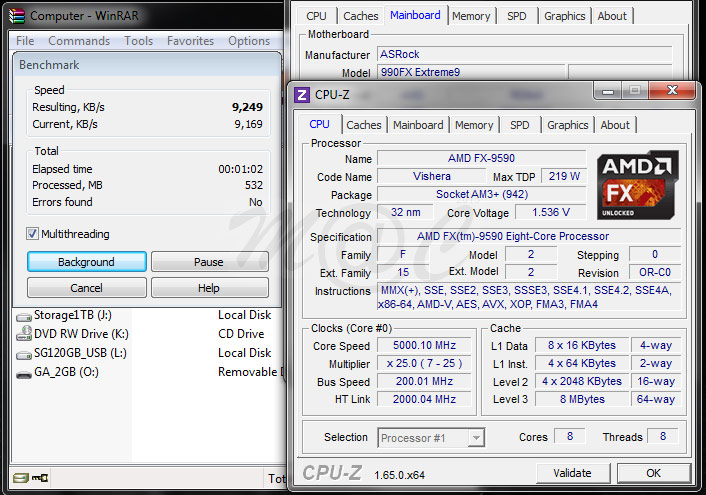Click the OK button in CPU-Z
Viewport: 706px width, 495px height.
[x=653, y=473]
